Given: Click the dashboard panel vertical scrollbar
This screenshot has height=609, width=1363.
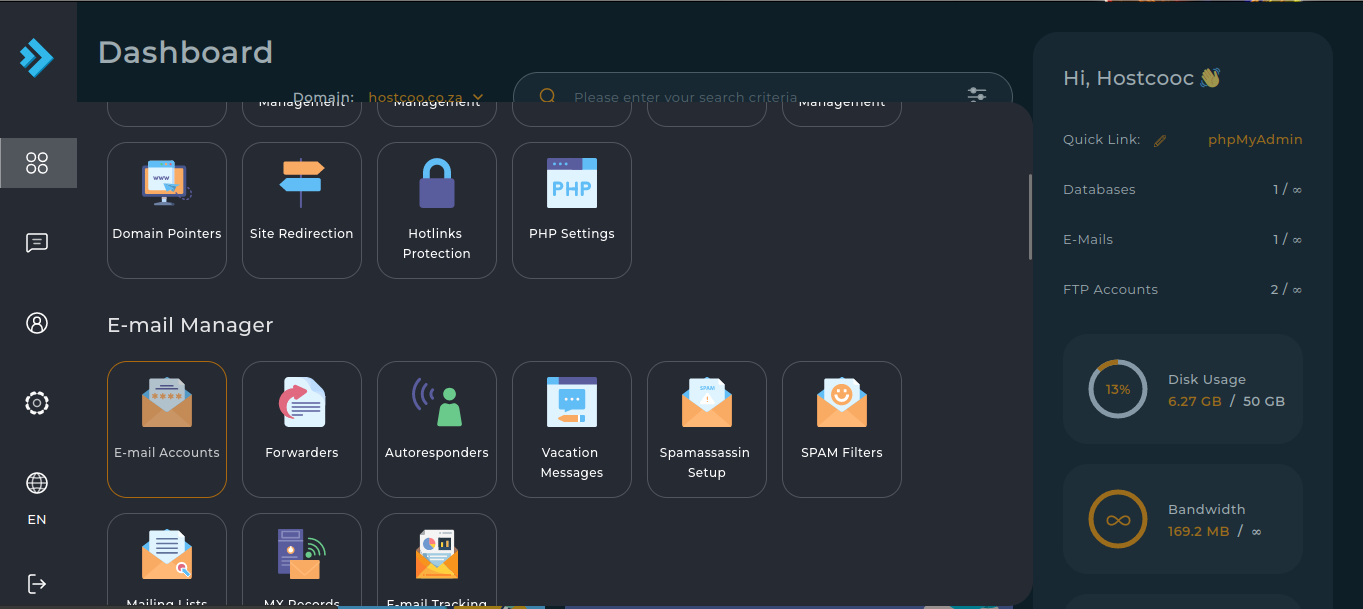Looking at the screenshot, I should (x=1030, y=217).
